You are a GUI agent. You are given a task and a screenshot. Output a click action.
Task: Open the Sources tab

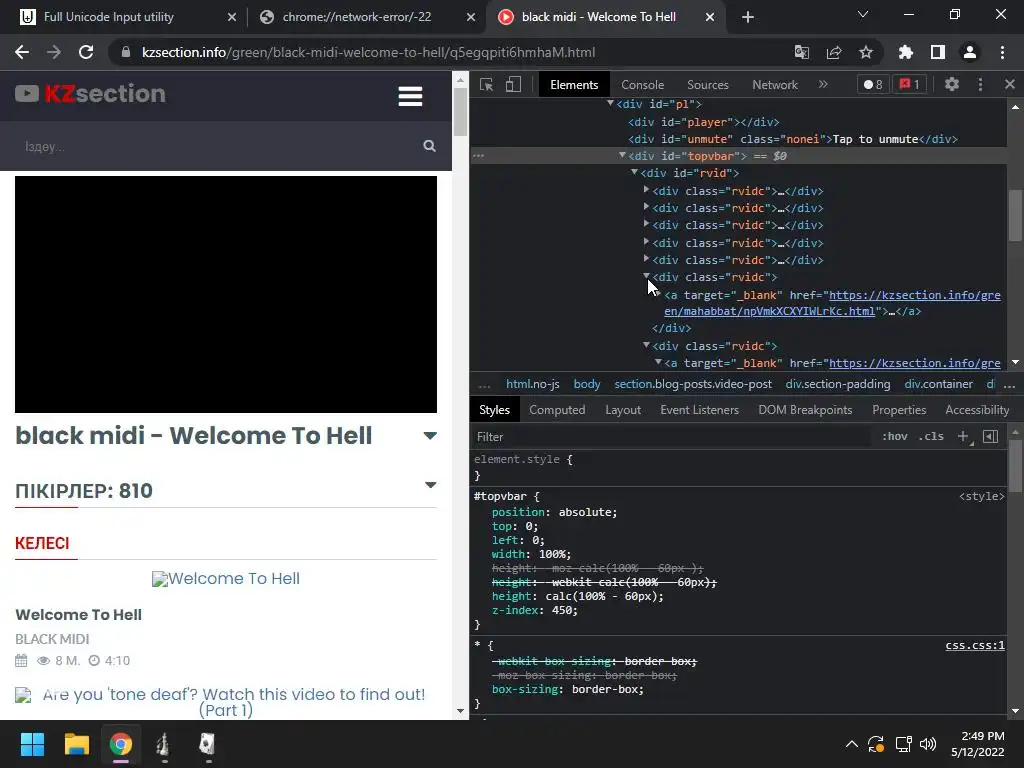click(708, 85)
